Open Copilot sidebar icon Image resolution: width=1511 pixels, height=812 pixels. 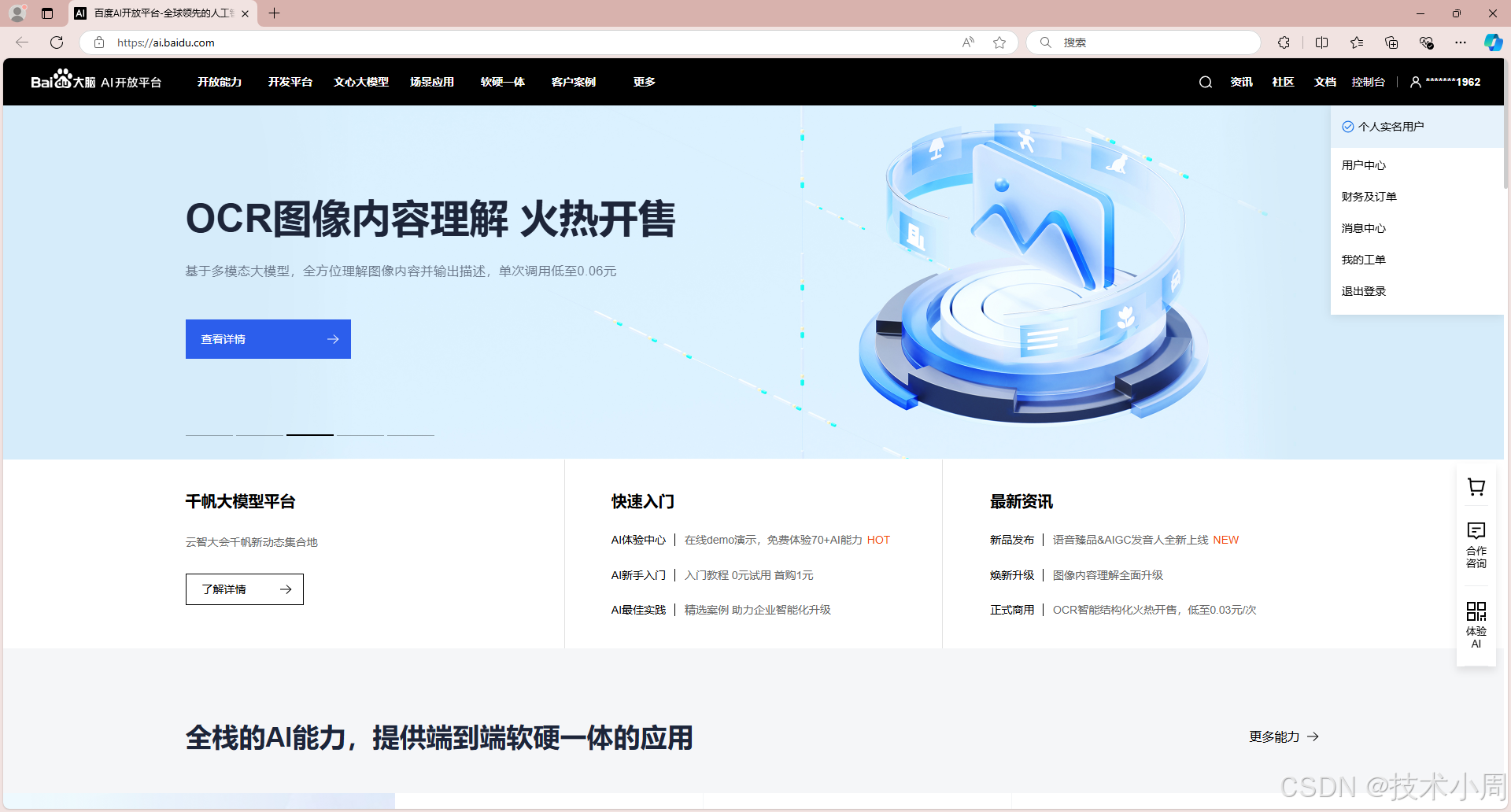point(1493,42)
